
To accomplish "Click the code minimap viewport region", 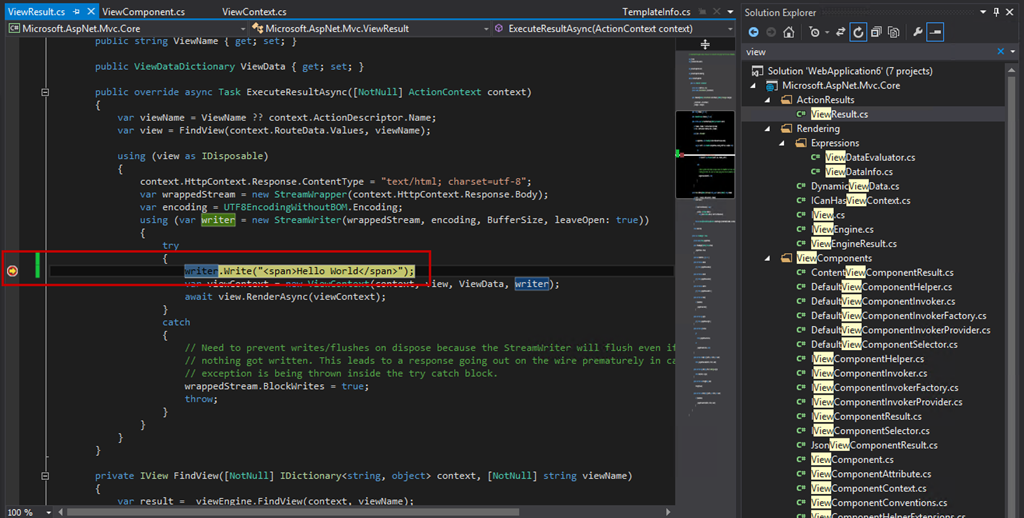I will [705, 154].
